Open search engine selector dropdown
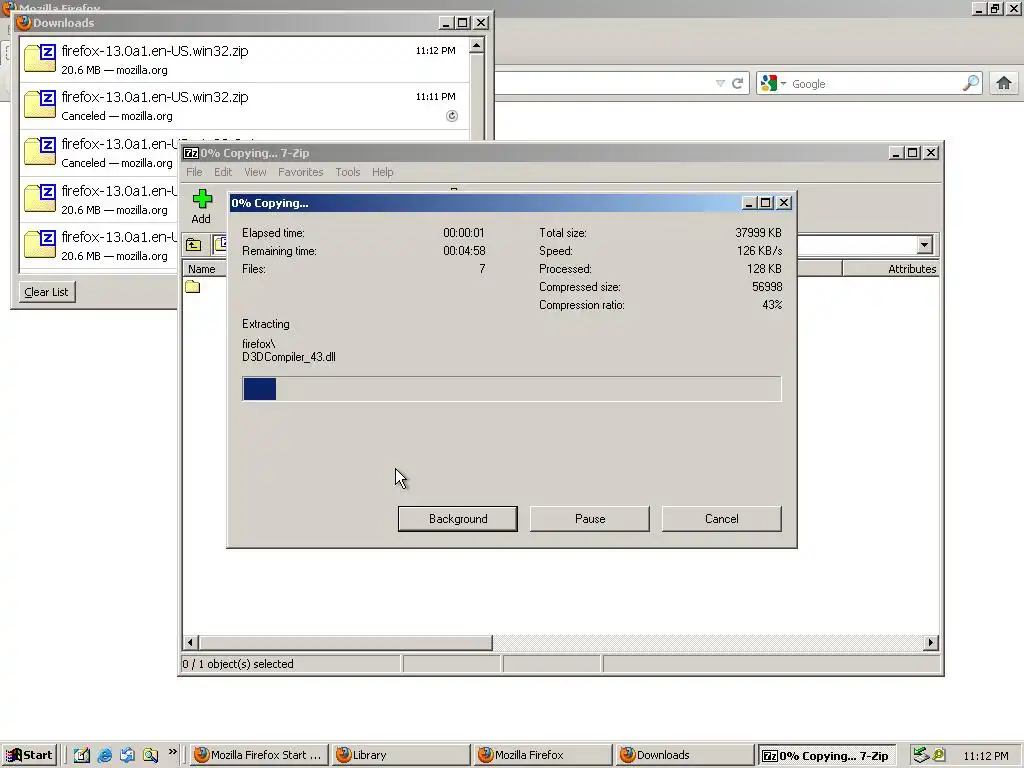Screen dimensions: 1024x768 tap(773, 84)
